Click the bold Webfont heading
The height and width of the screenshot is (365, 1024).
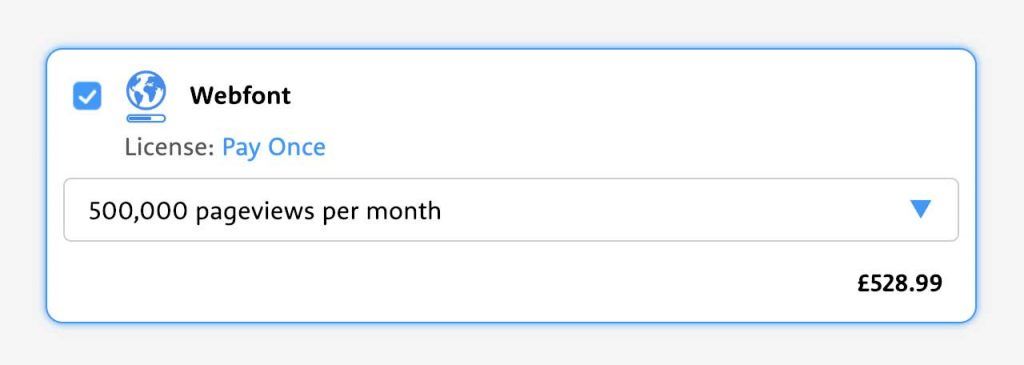tap(240, 96)
